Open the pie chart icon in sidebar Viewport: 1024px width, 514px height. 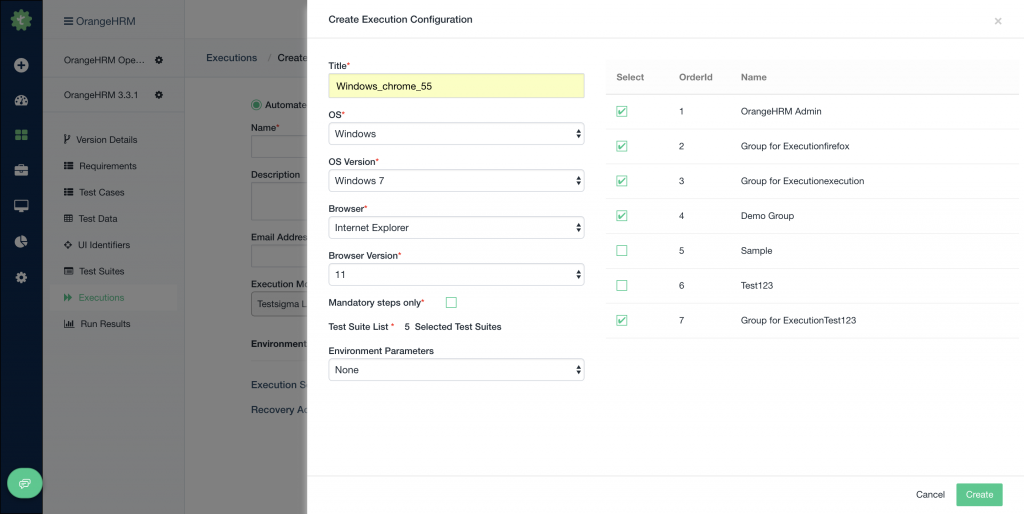point(21,241)
